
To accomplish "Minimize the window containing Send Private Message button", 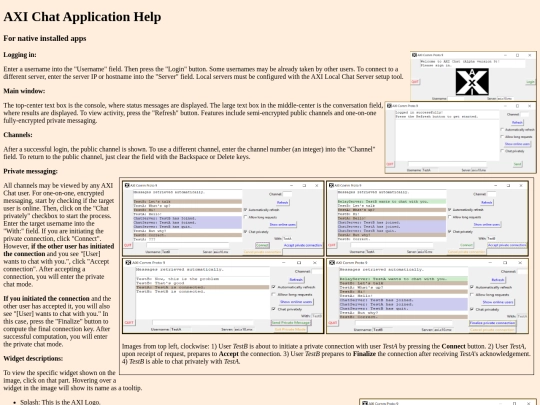I will click(283, 262).
